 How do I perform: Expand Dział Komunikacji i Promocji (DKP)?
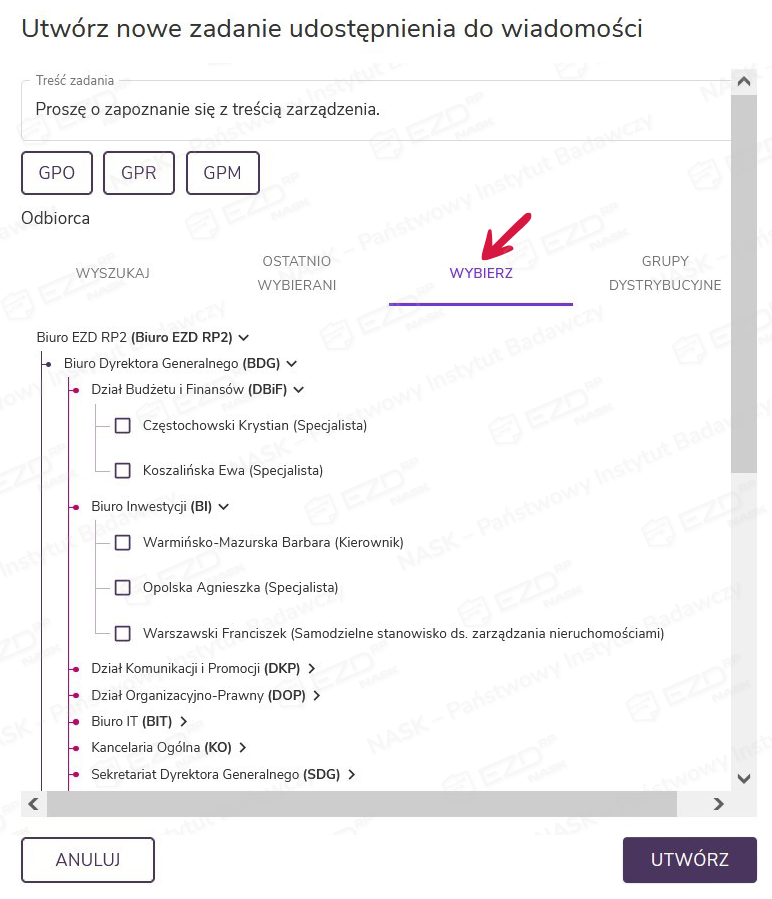coord(312,668)
